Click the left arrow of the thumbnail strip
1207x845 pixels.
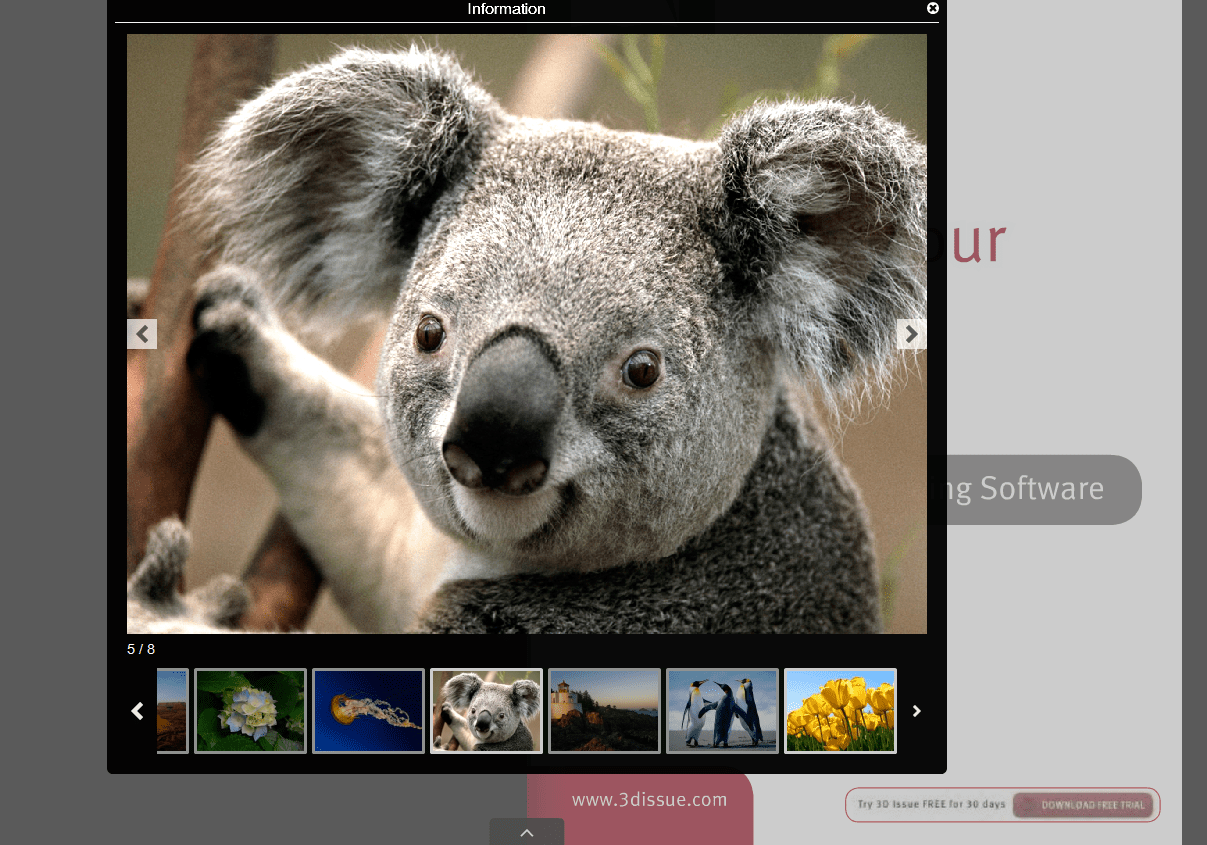click(137, 711)
